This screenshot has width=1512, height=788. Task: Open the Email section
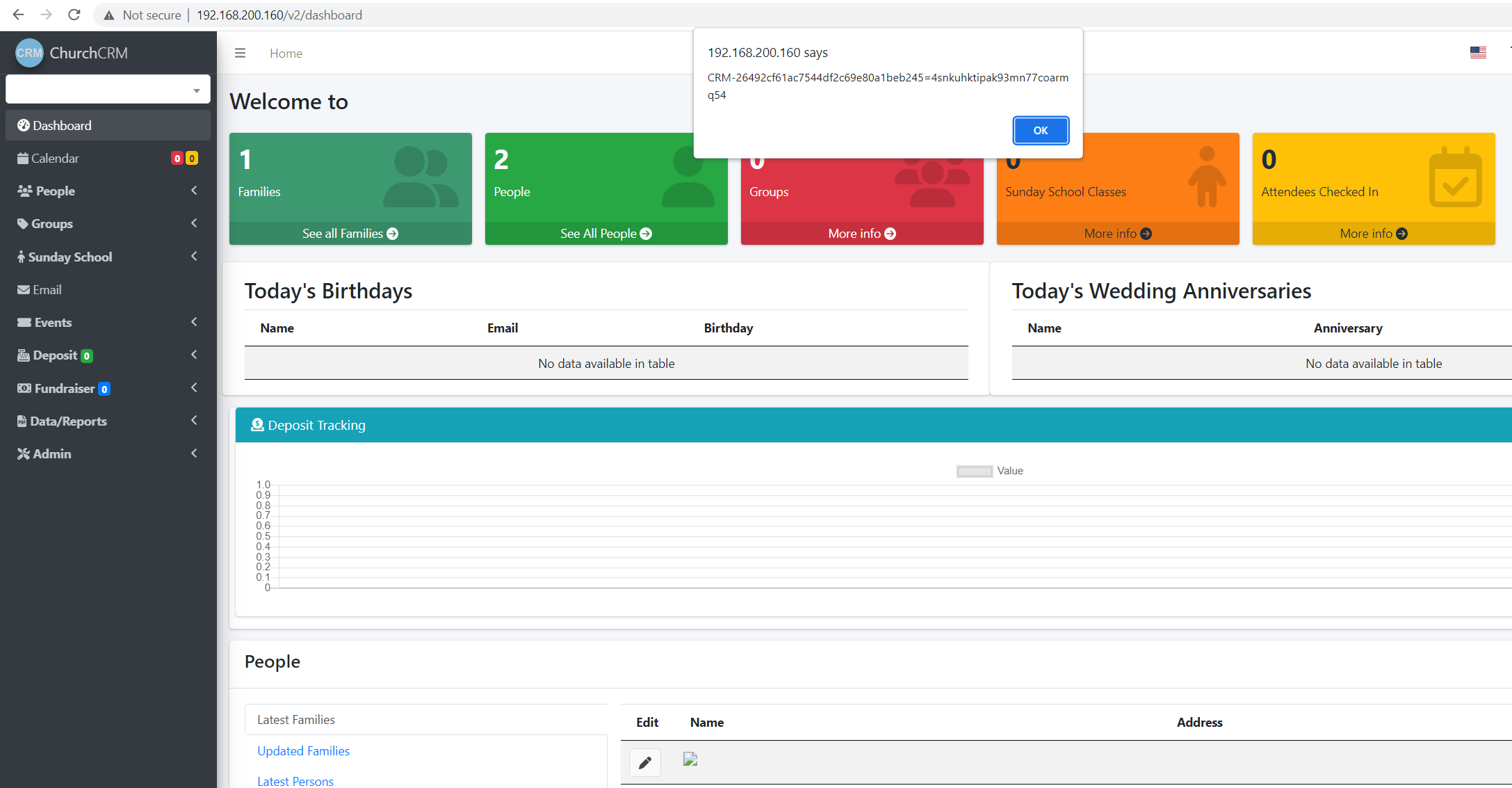tap(45, 289)
